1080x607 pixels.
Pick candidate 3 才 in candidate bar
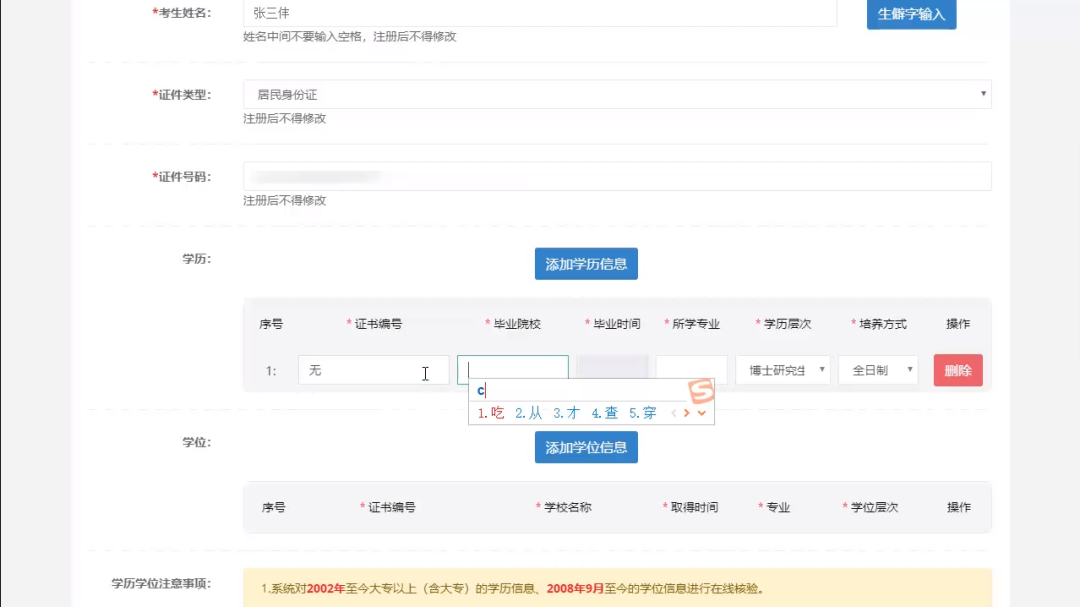(x=567, y=413)
